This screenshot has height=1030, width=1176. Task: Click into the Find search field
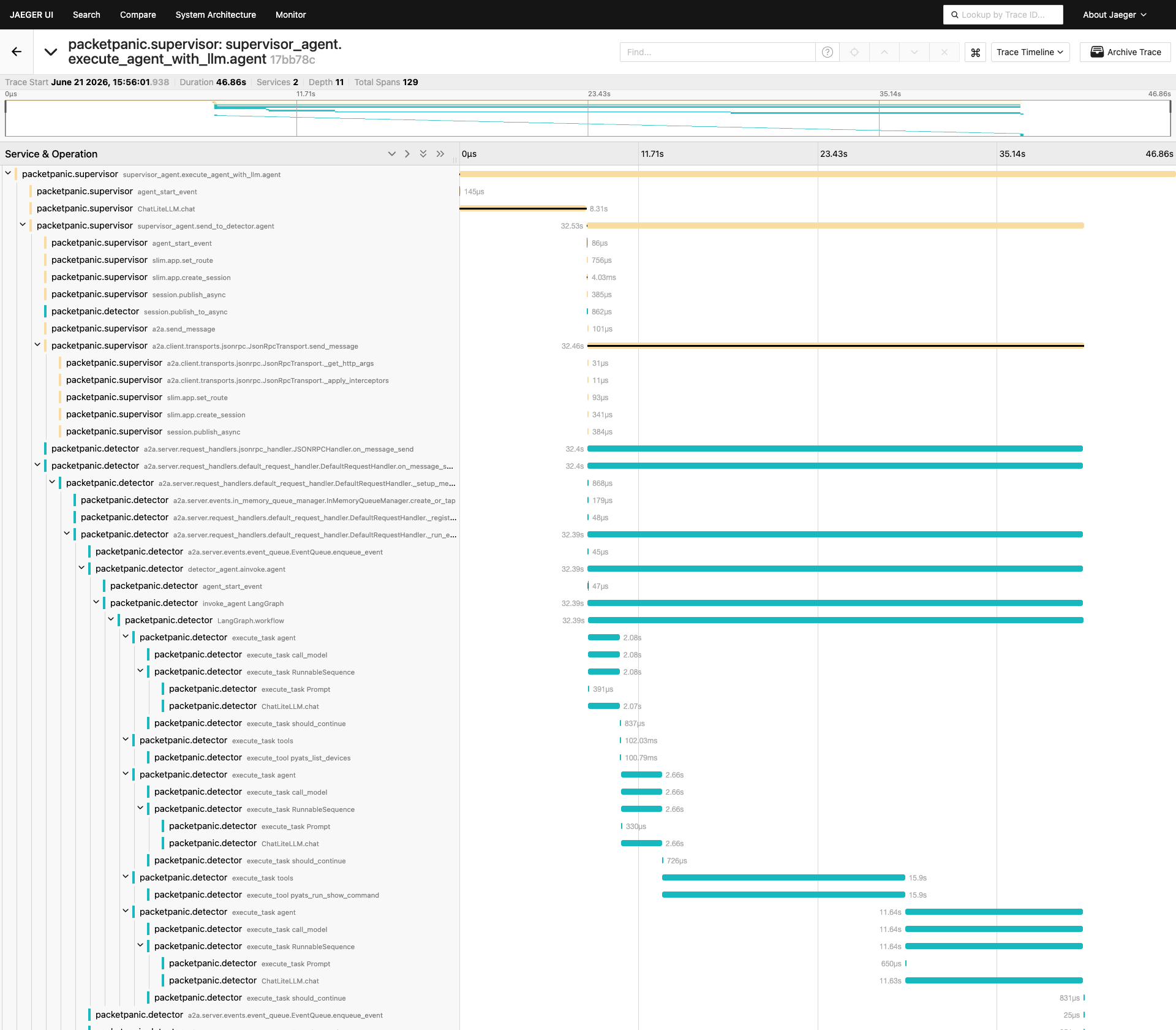pyautogui.click(x=717, y=52)
